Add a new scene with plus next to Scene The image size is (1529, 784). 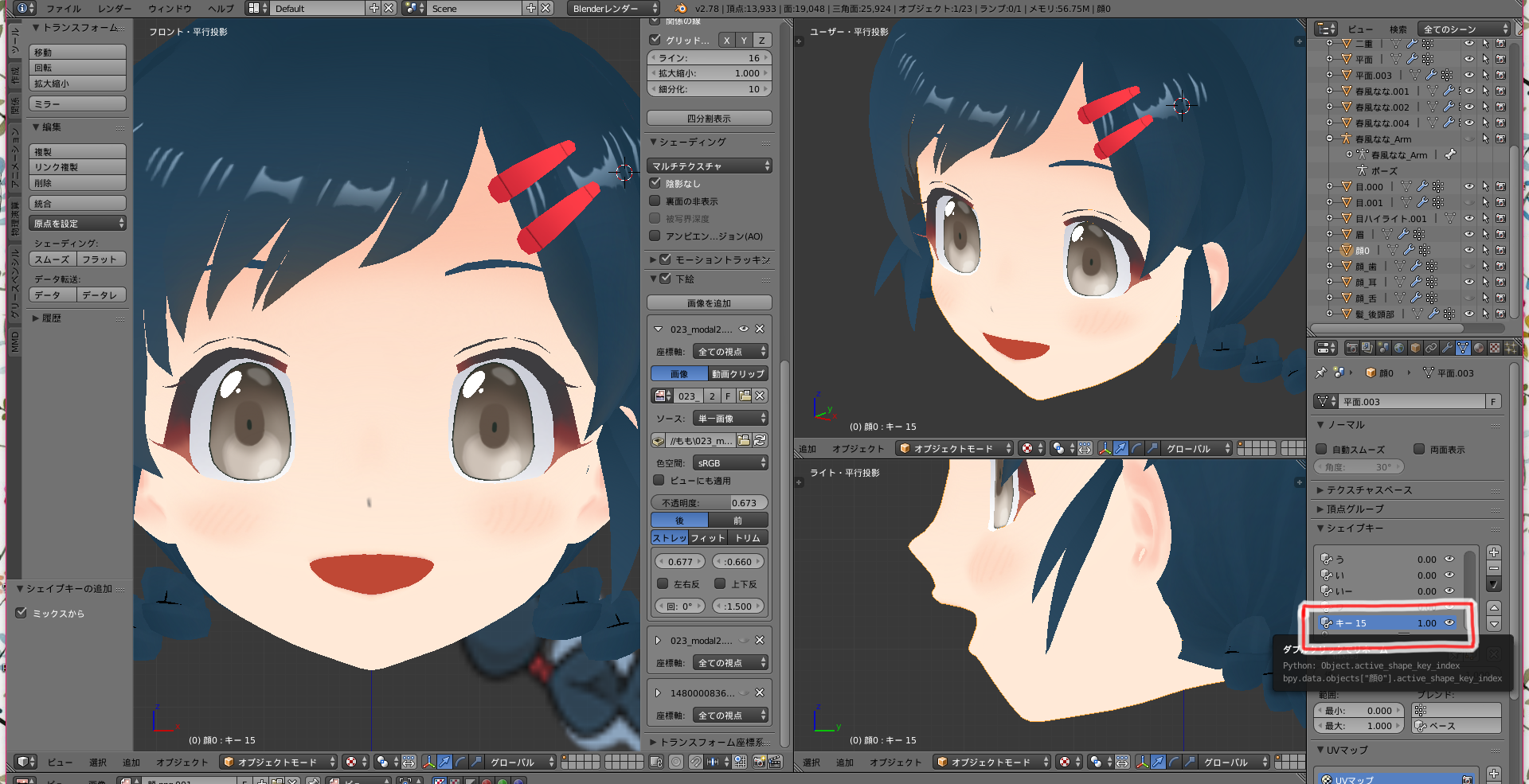pos(531,8)
